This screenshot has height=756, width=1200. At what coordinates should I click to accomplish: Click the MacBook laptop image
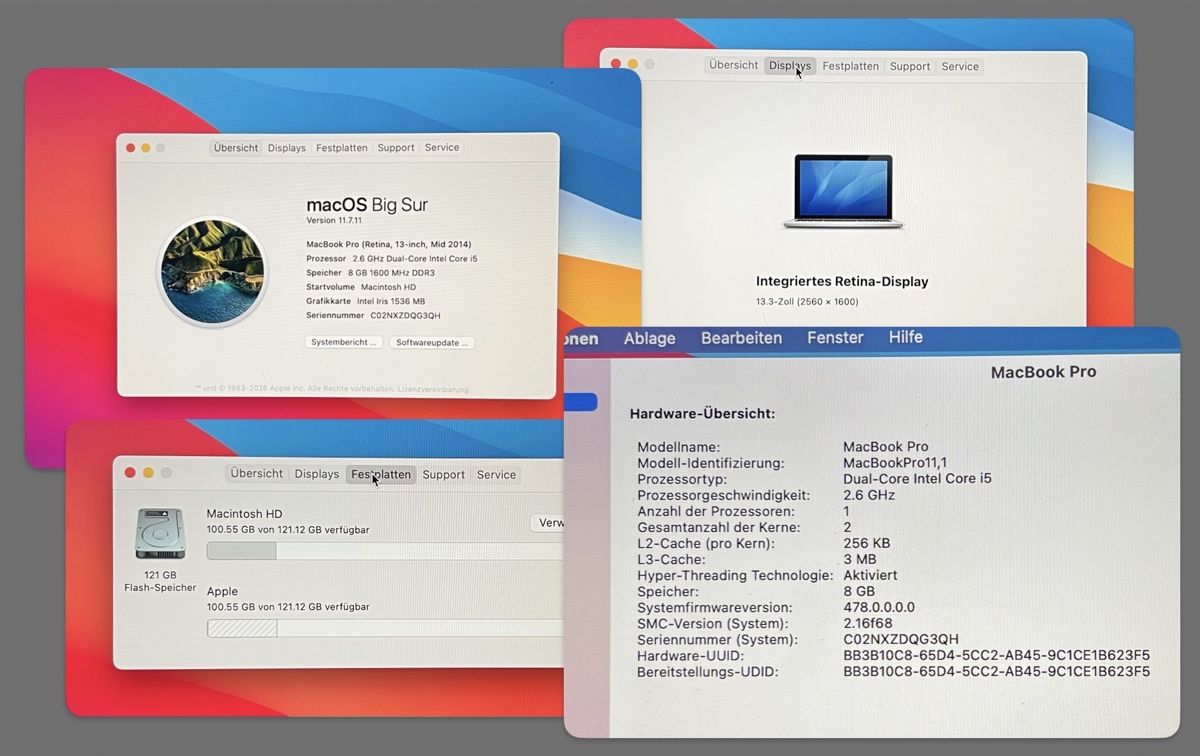pyautogui.click(x=843, y=192)
